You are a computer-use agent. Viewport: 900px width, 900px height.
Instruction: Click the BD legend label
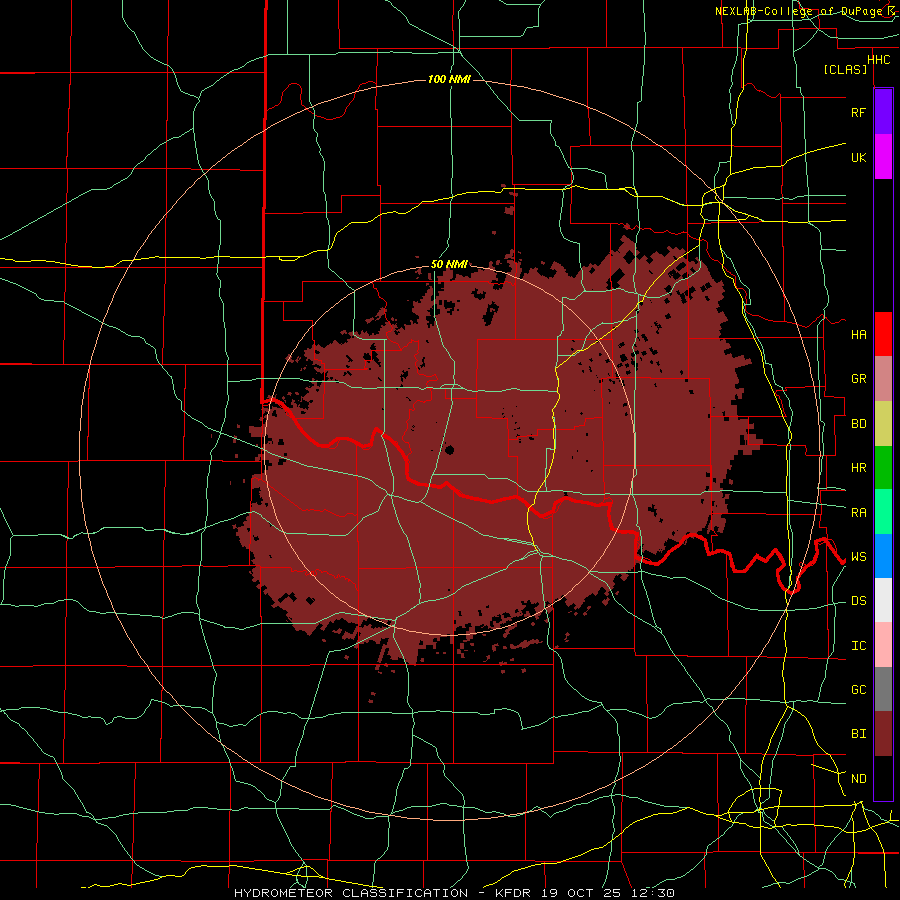point(858,424)
